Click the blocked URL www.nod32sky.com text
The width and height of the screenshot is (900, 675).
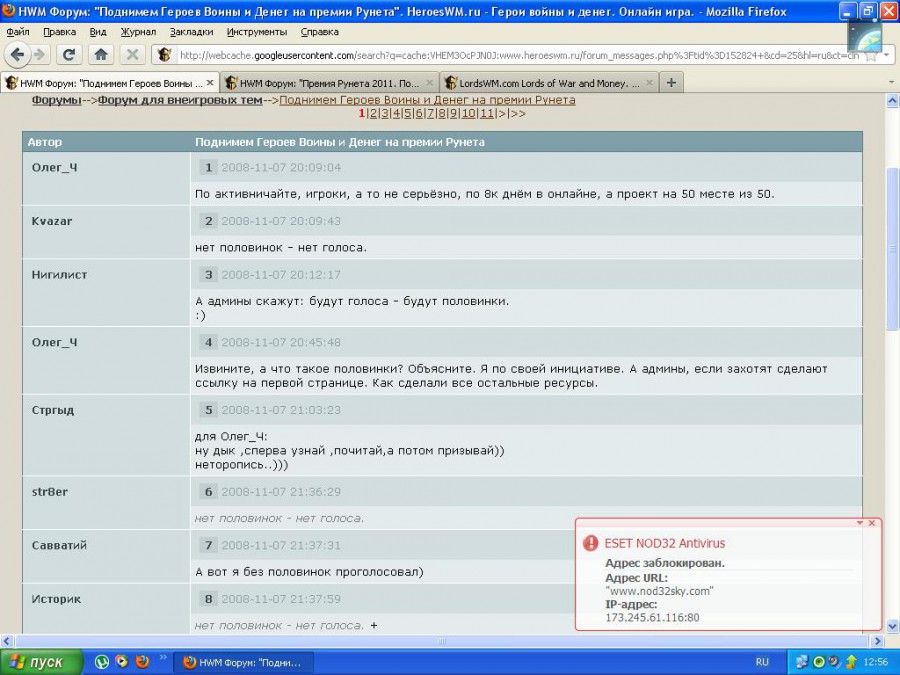click(x=659, y=591)
